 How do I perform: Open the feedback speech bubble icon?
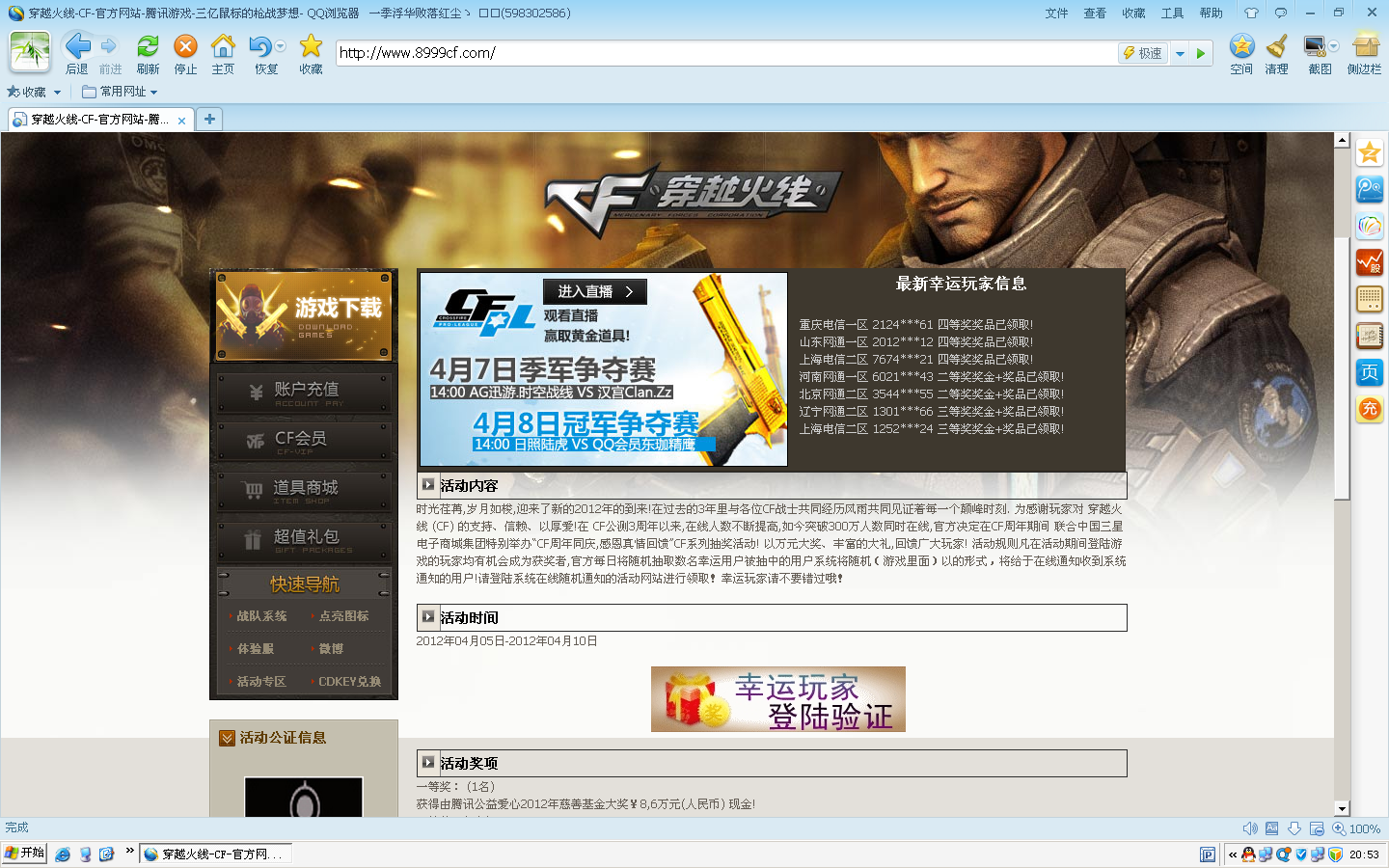pos(1280,13)
